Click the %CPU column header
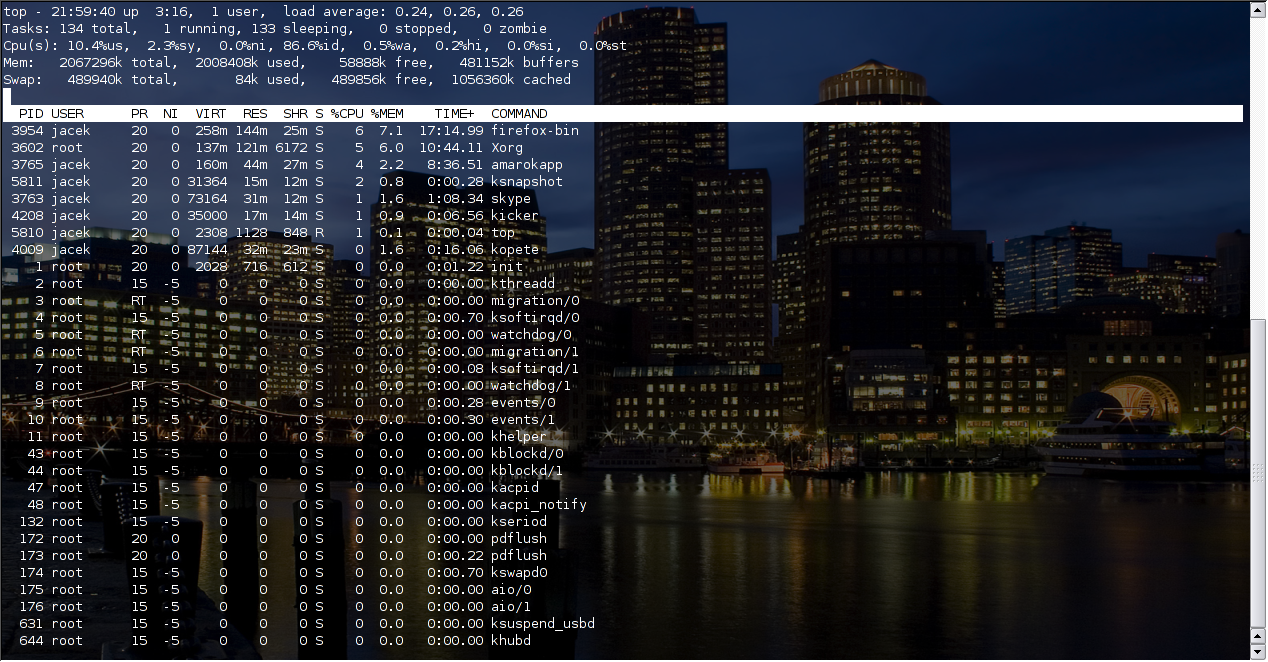 click(347, 114)
